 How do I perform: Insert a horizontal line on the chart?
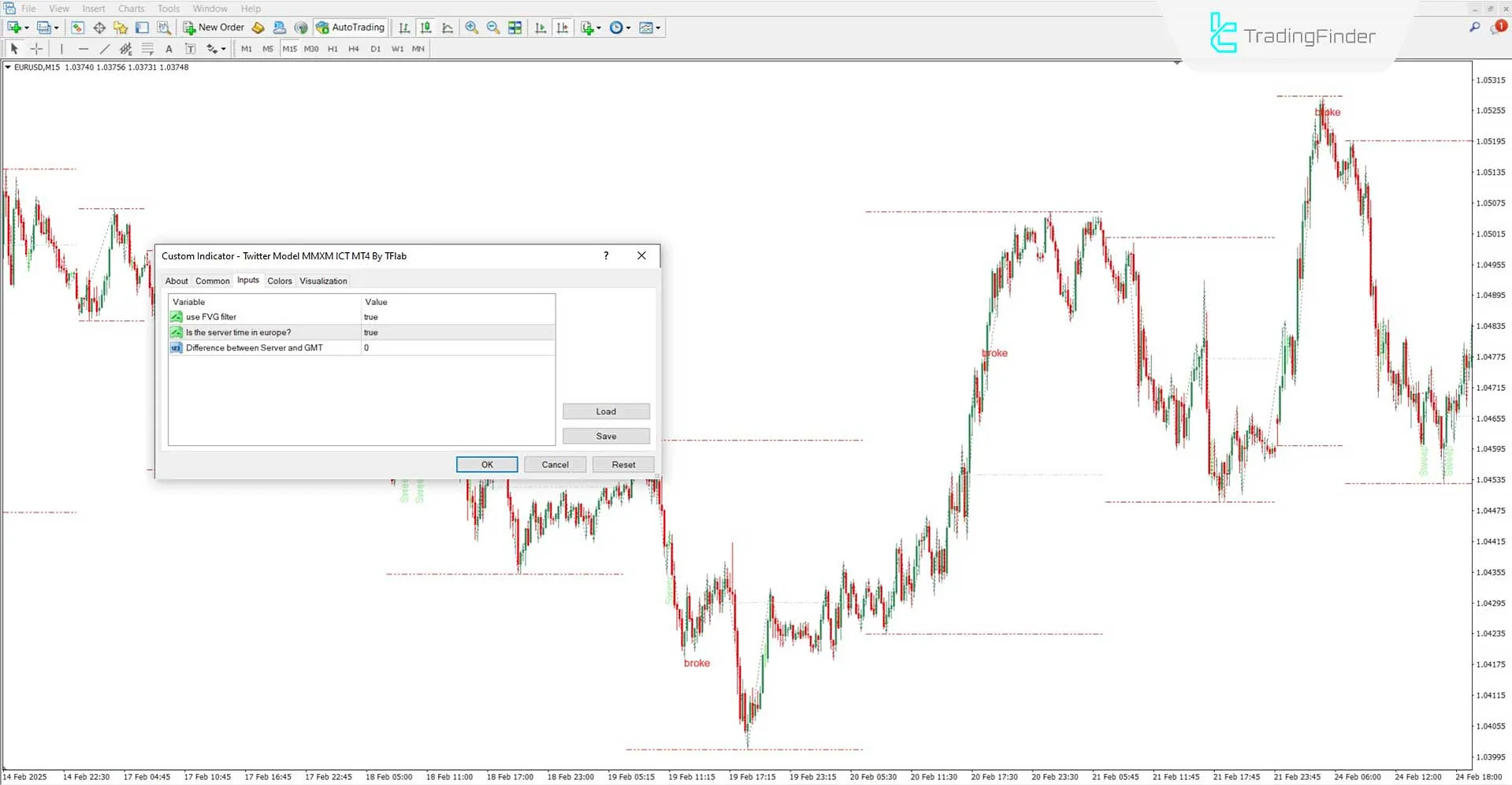(83, 48)
